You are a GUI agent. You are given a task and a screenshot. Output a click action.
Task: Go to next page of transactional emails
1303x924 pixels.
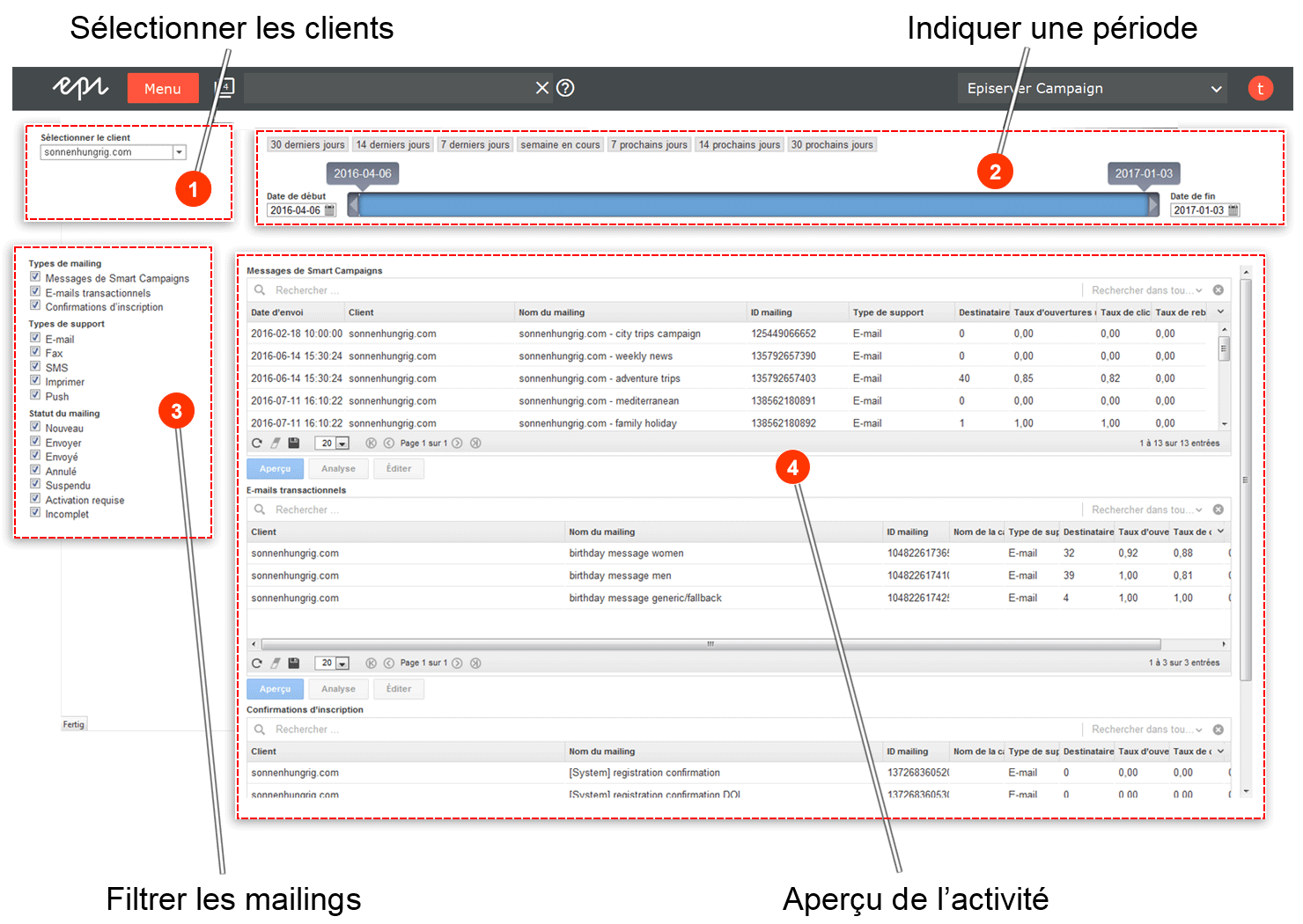click(x=457, y=664)
